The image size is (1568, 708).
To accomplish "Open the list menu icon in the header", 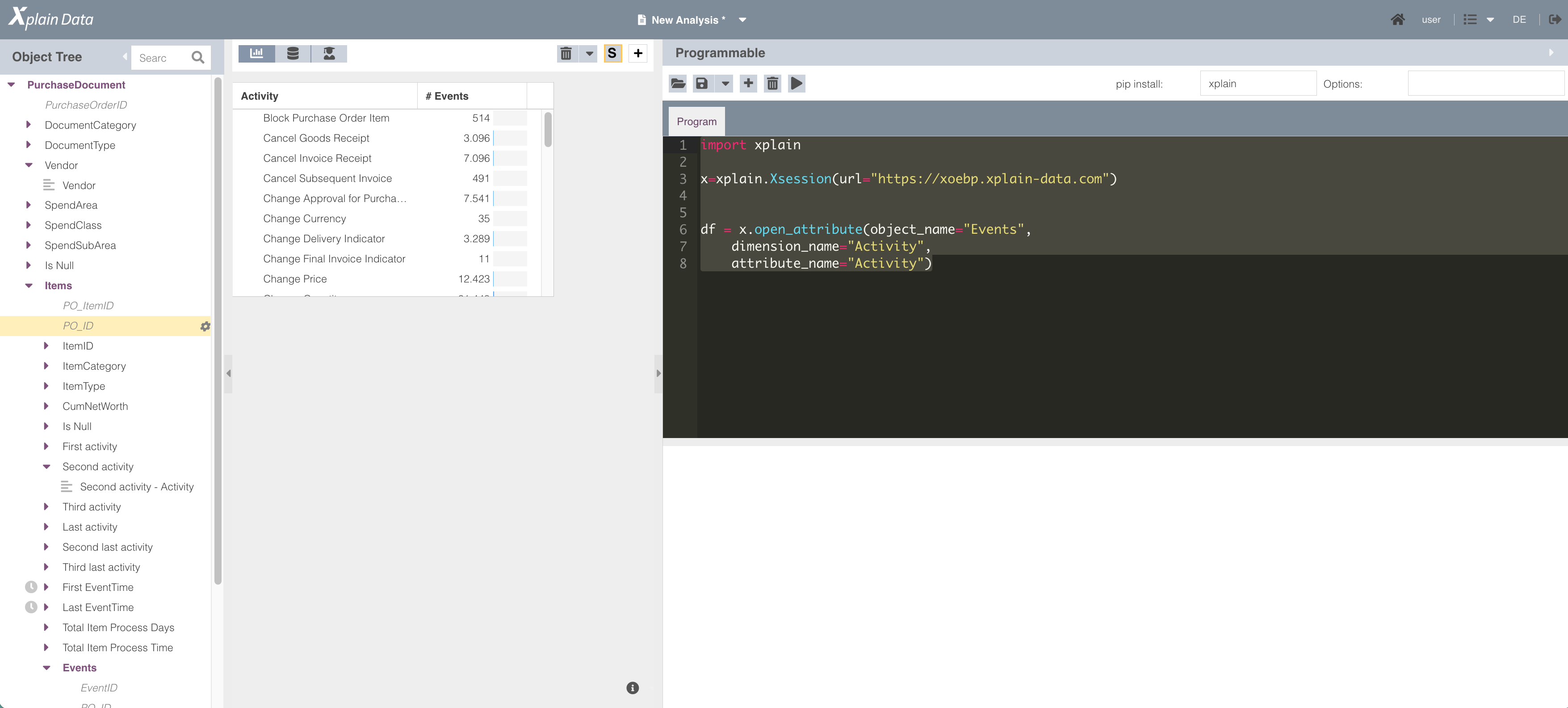I will point(1470,20).
